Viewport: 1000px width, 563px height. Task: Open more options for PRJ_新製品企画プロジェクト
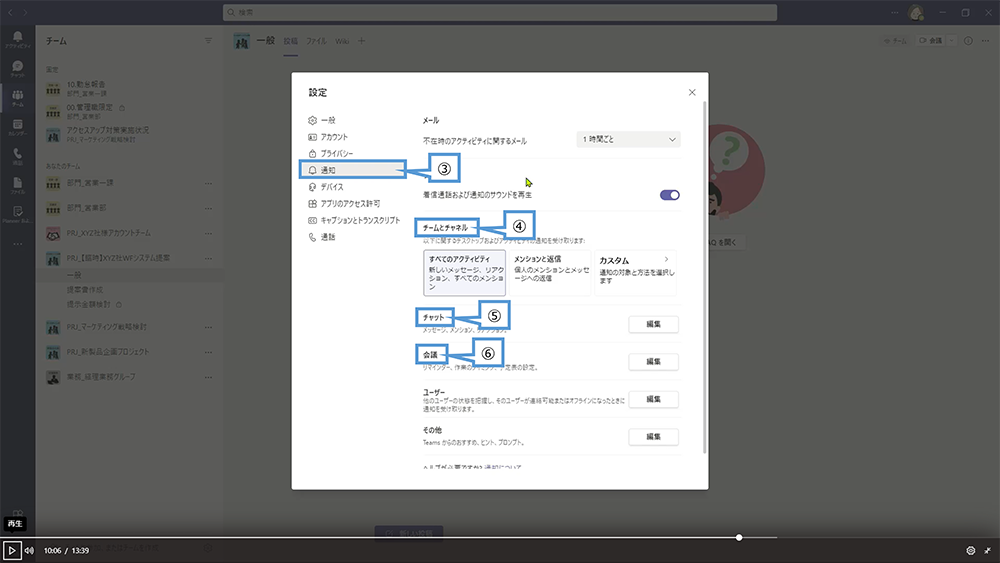click(208, 352)
